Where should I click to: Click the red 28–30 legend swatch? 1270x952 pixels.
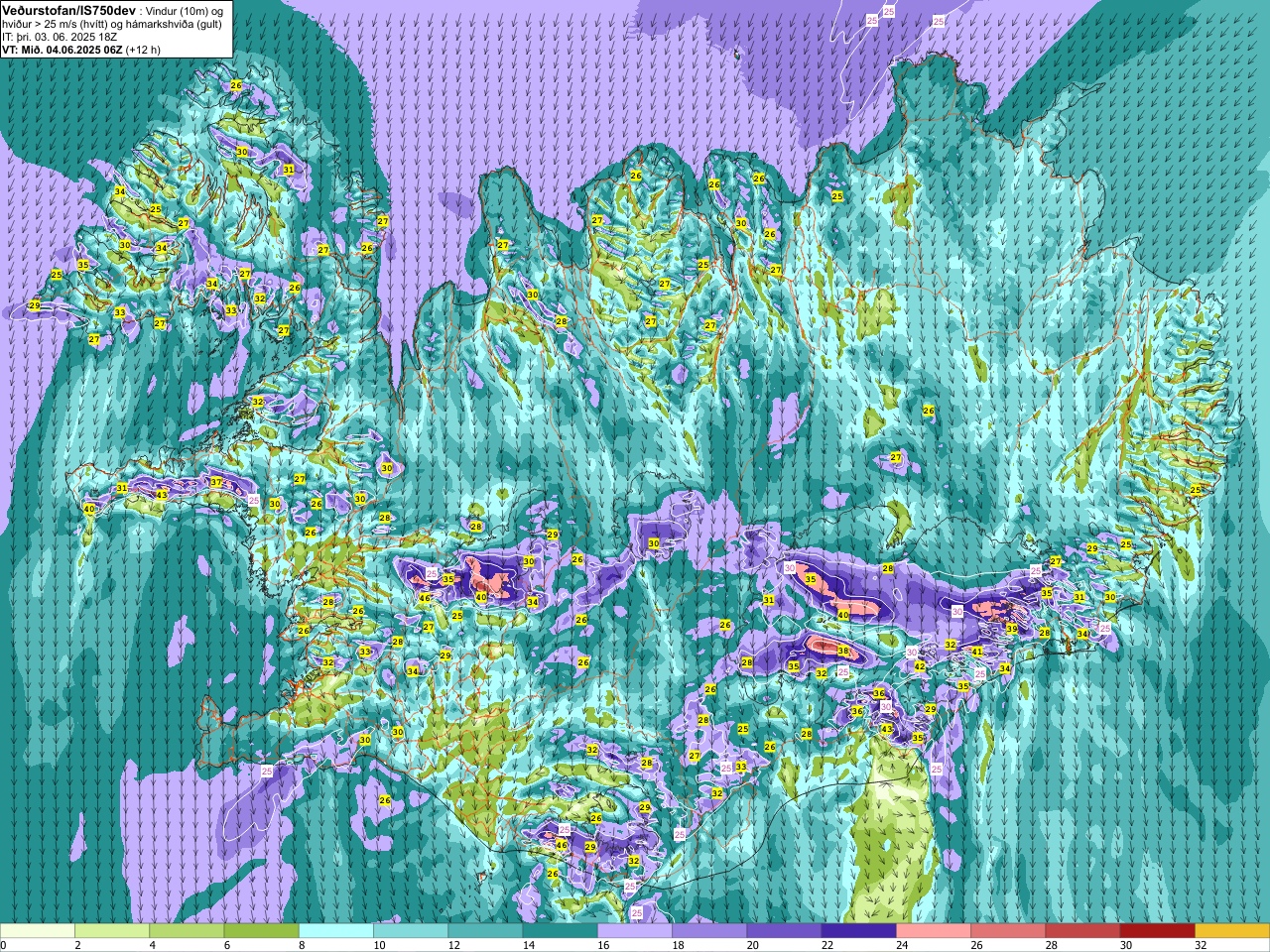coord(1082,931)
